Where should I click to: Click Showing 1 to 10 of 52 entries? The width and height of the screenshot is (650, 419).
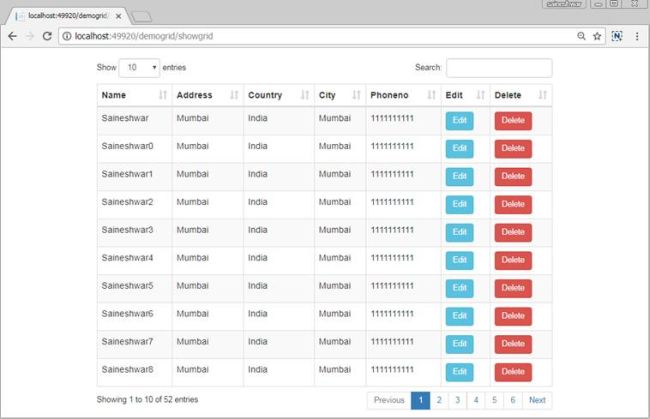click(147, 400)
